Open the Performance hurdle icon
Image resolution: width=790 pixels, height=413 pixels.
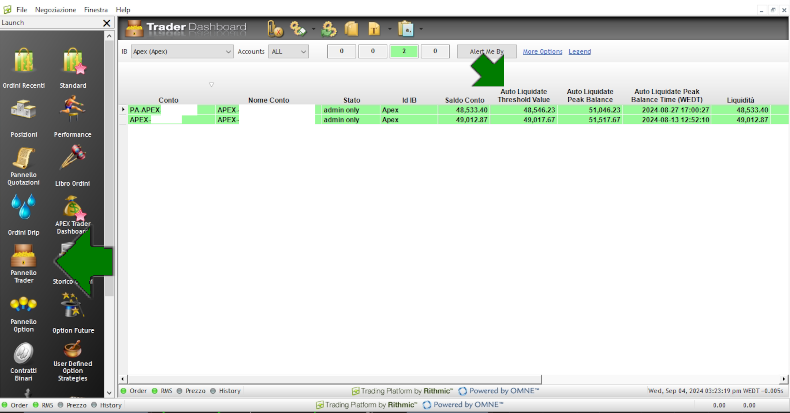point(73,112)
